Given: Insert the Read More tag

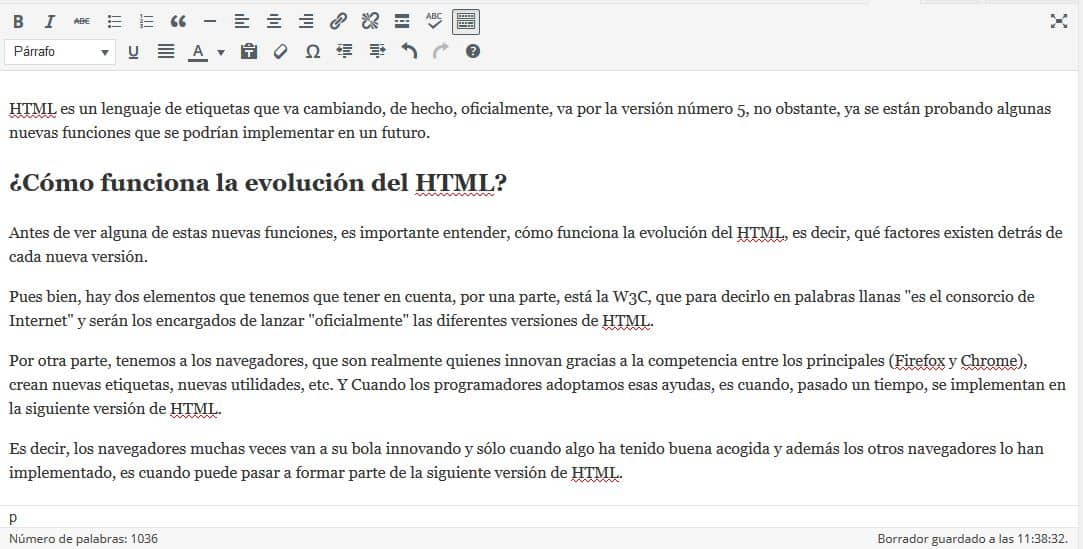Looking at the screenshot, I should 402,22.
